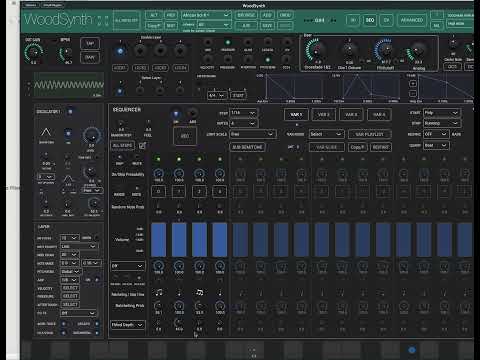Toggle the third step's green LED
This screenshot has height=360, width=480.
(199, 159)
